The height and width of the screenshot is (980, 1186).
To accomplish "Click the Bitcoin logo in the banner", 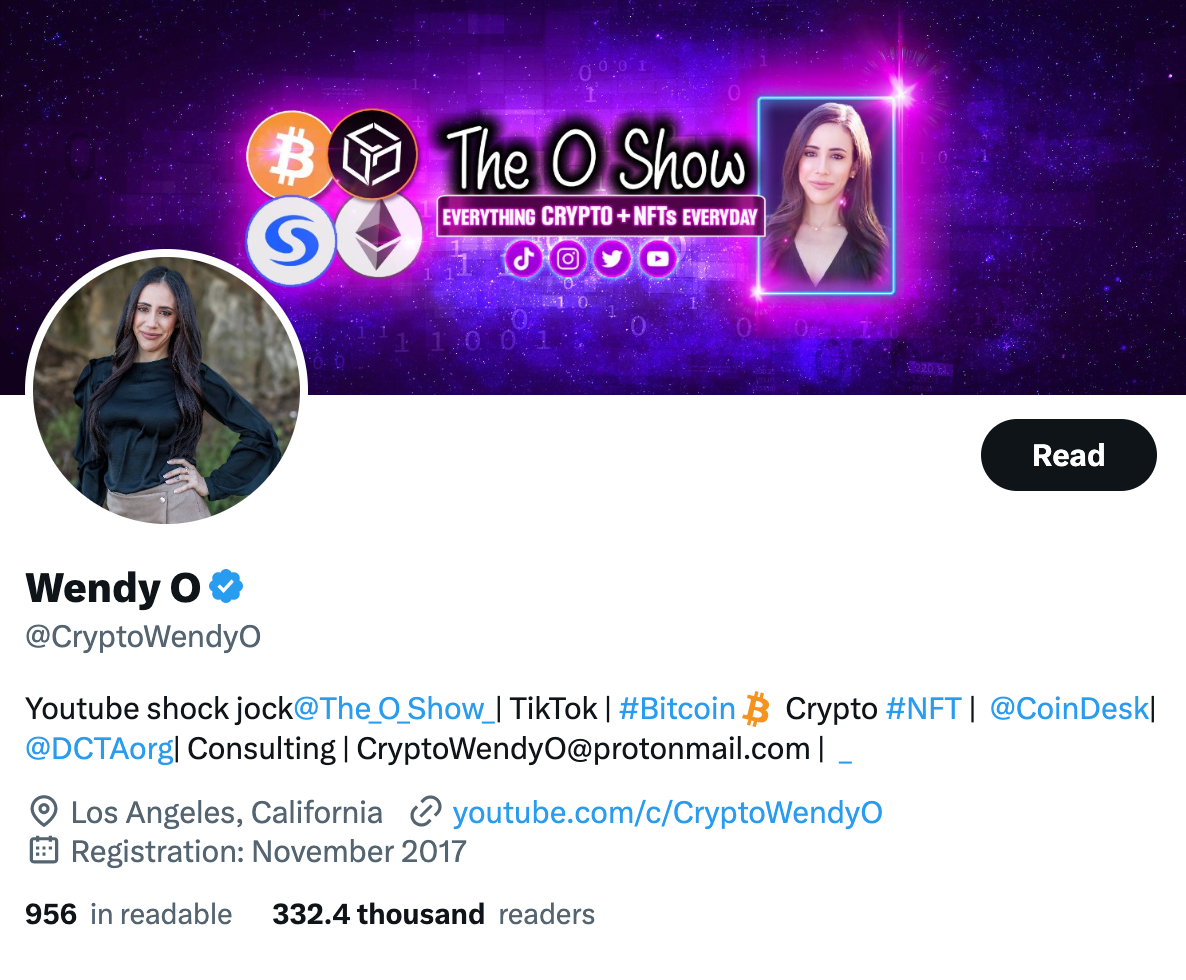I will pos(290,155).
